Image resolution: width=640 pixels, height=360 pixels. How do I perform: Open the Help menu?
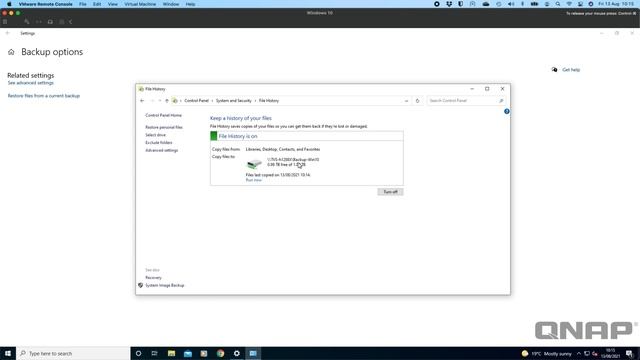(190, 4)
